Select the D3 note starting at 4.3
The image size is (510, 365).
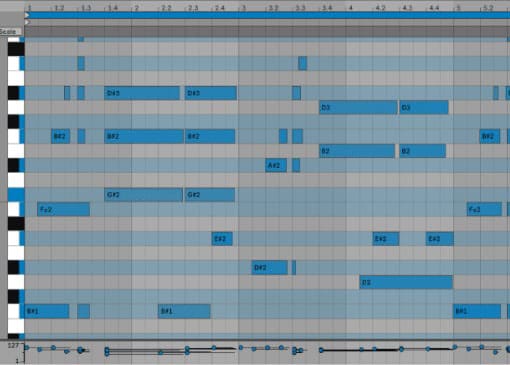(x=424, y=107)
